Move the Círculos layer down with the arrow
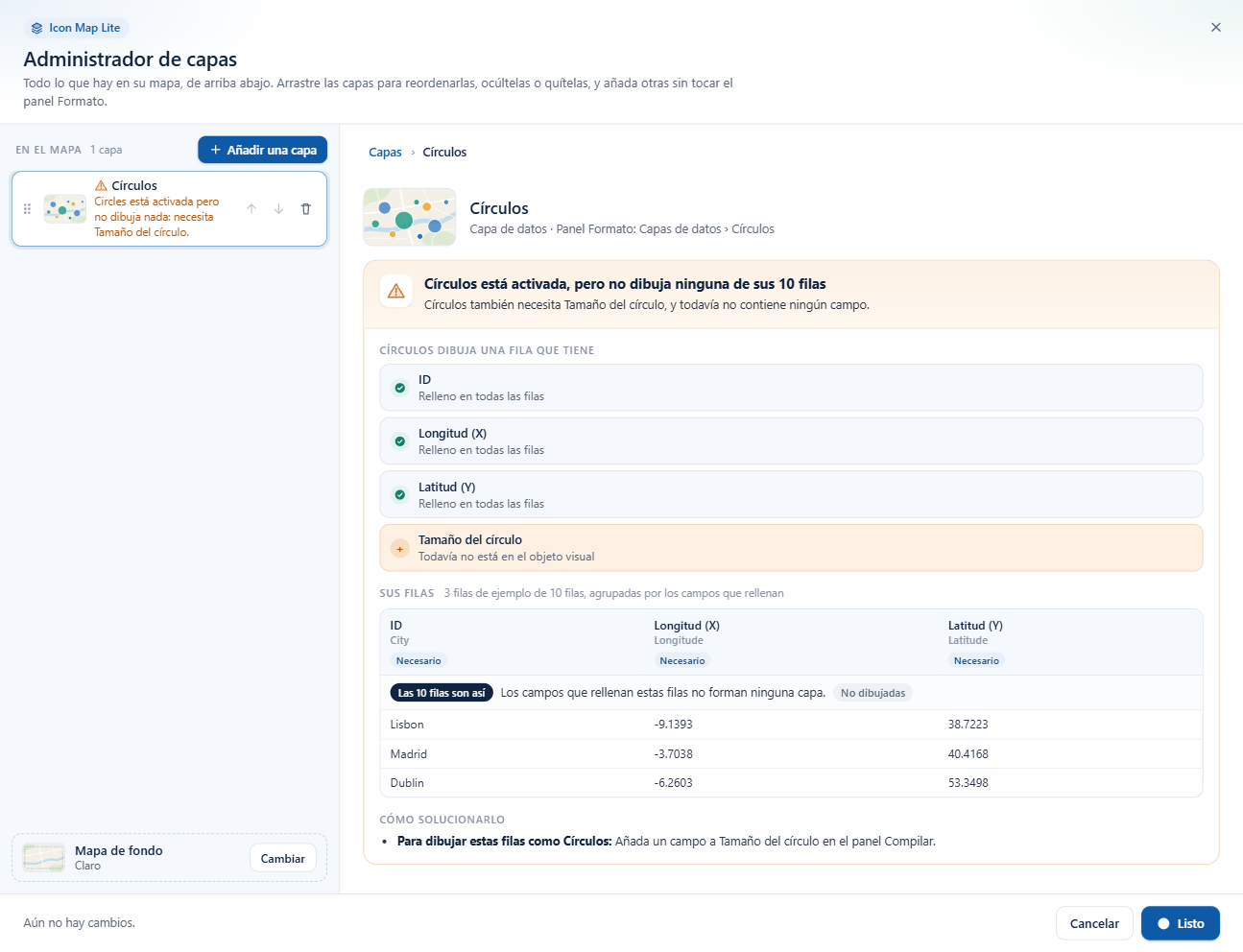 point(278,208)
